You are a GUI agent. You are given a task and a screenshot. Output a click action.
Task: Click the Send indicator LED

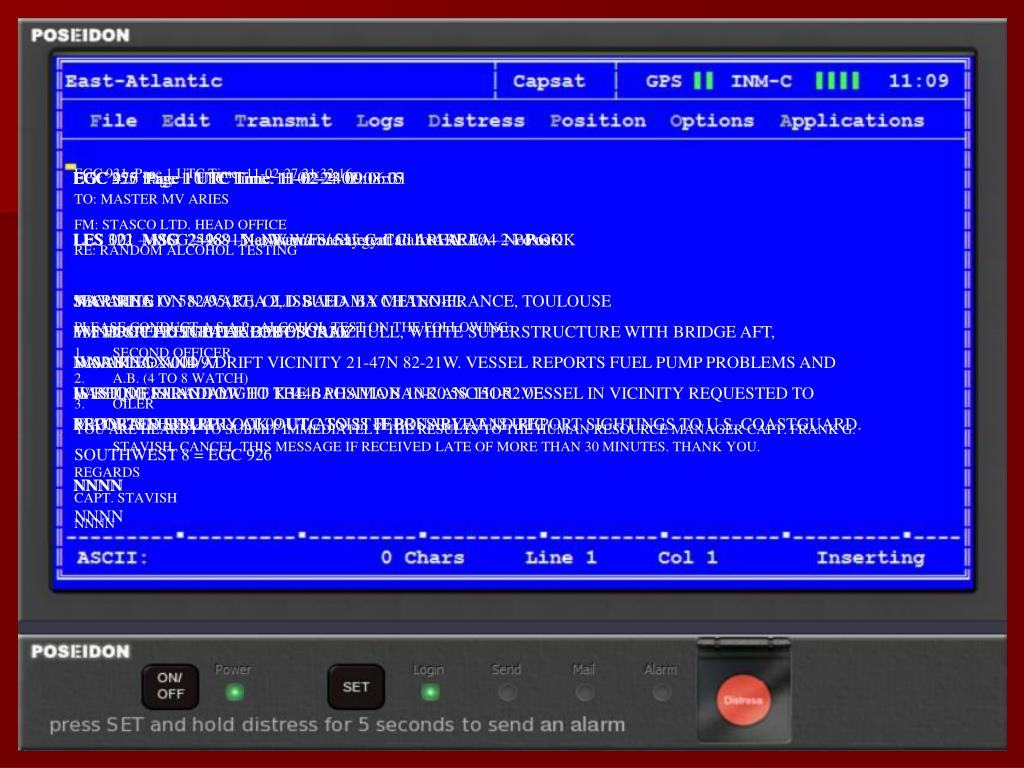coord(507,692)
